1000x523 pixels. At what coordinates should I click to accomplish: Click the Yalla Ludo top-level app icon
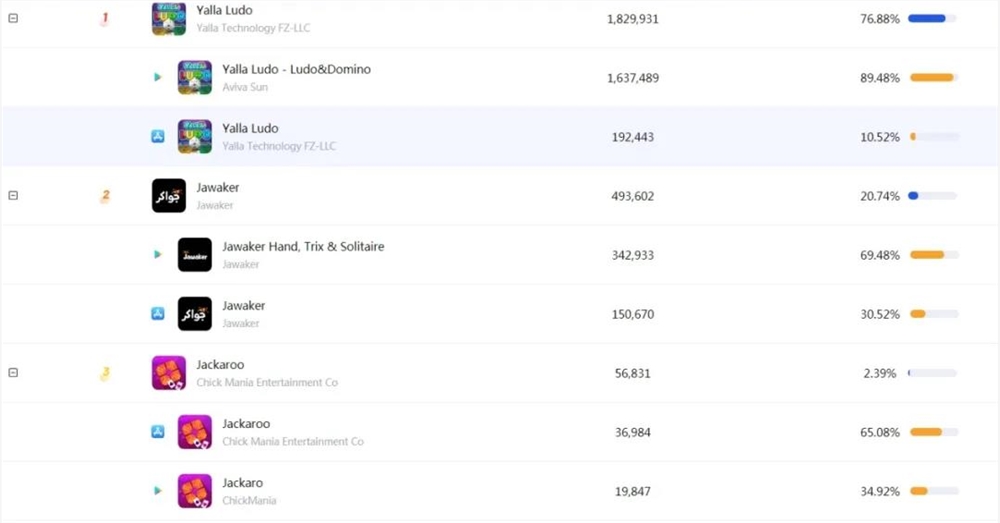[169, 18]
